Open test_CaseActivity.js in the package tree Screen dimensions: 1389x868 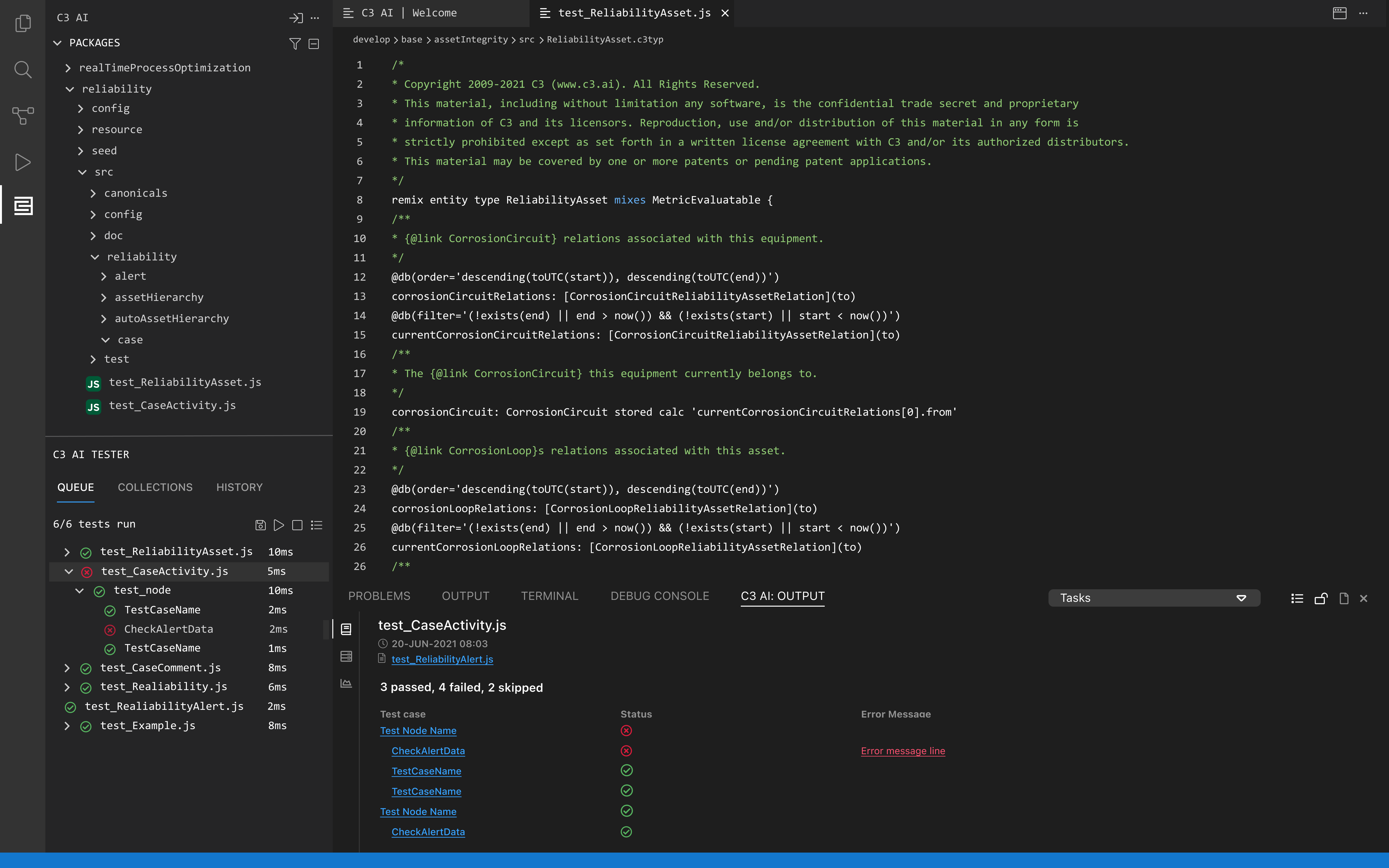click(172, 405)
